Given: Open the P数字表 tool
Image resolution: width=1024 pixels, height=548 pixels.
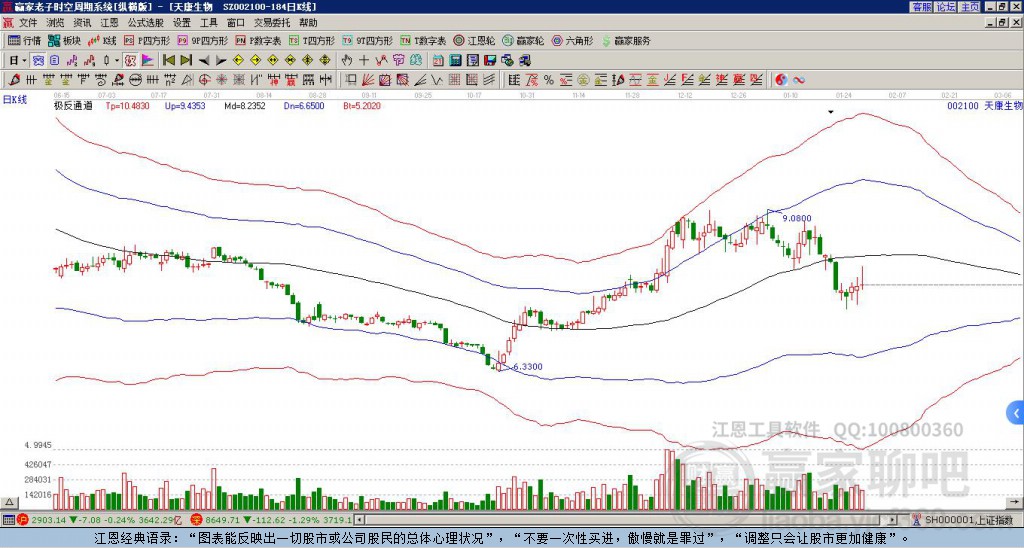Looking at the screenshot, I should click(x=258, y=40).
